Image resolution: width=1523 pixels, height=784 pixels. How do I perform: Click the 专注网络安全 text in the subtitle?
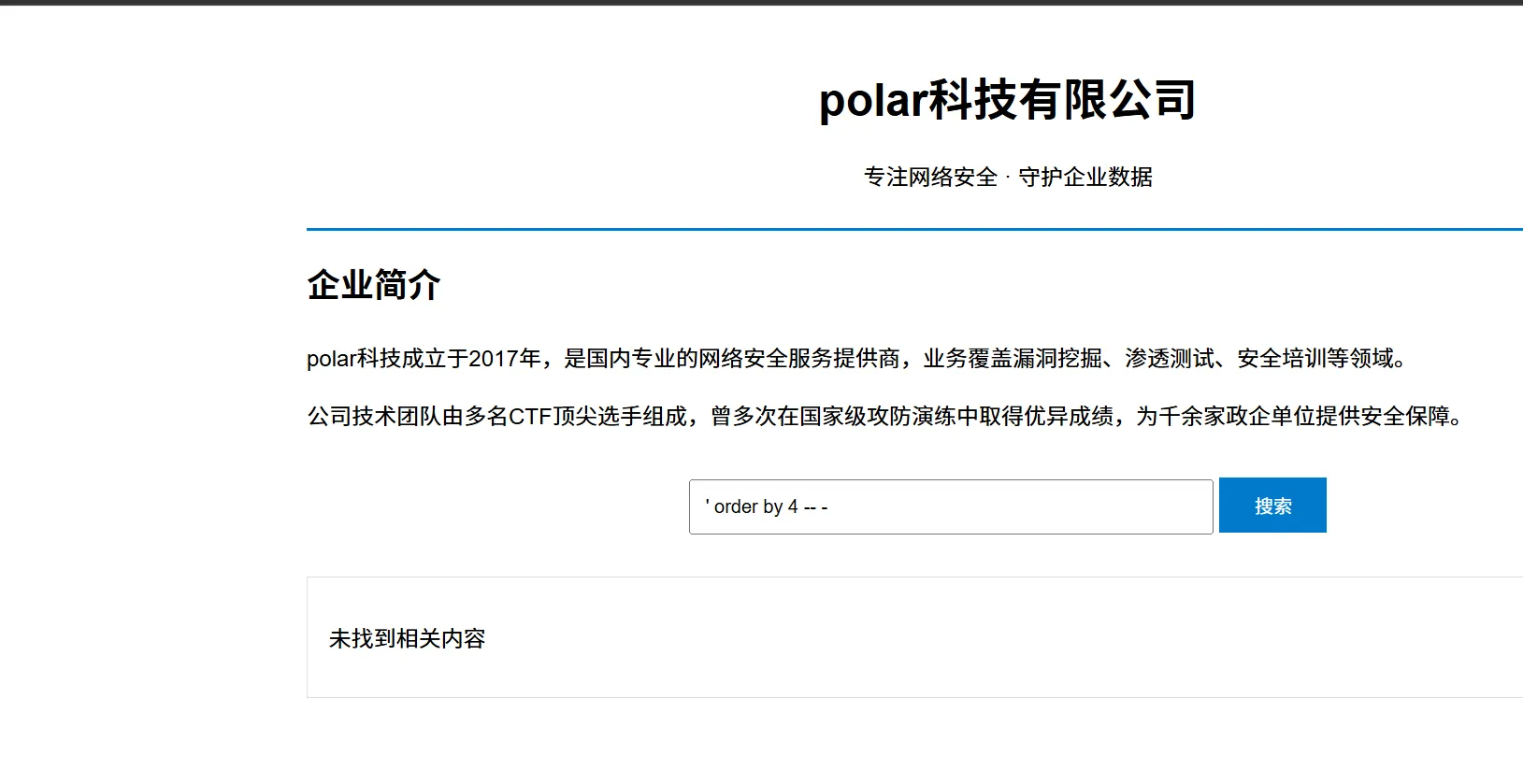point(930,177)
